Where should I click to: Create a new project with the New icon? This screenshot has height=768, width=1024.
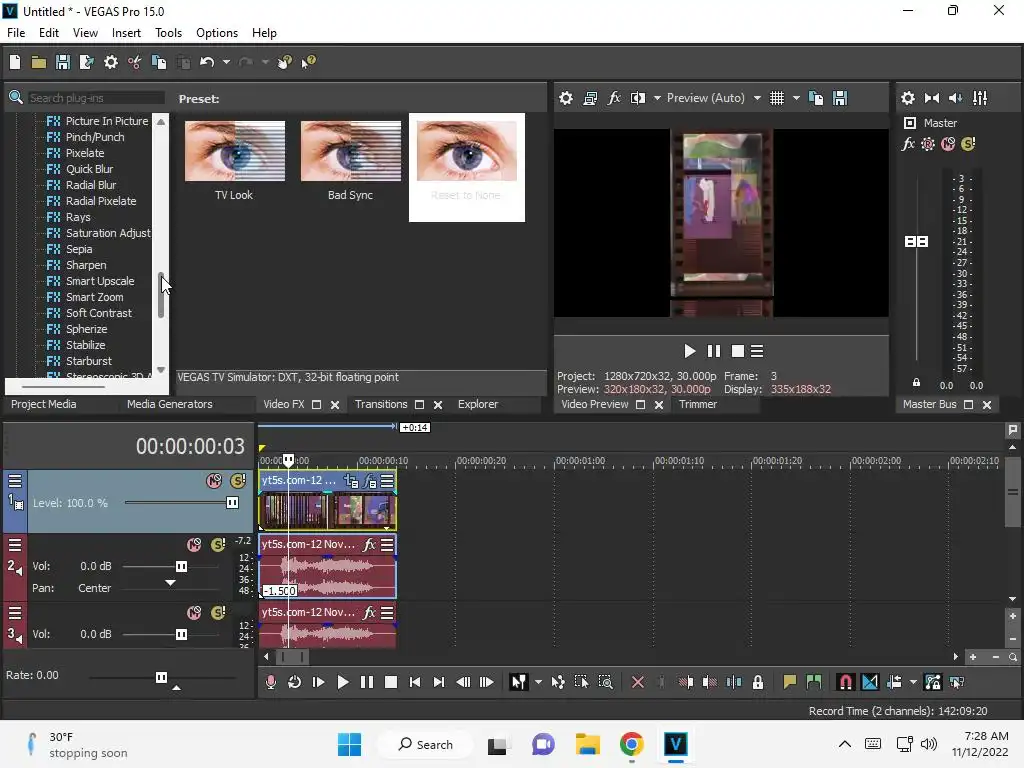click(15, 62)
